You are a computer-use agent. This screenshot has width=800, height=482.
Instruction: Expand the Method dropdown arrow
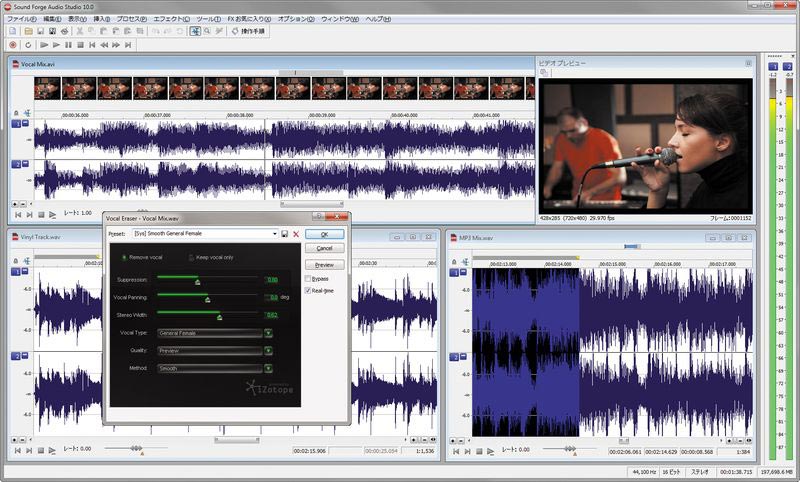(268, 368)
